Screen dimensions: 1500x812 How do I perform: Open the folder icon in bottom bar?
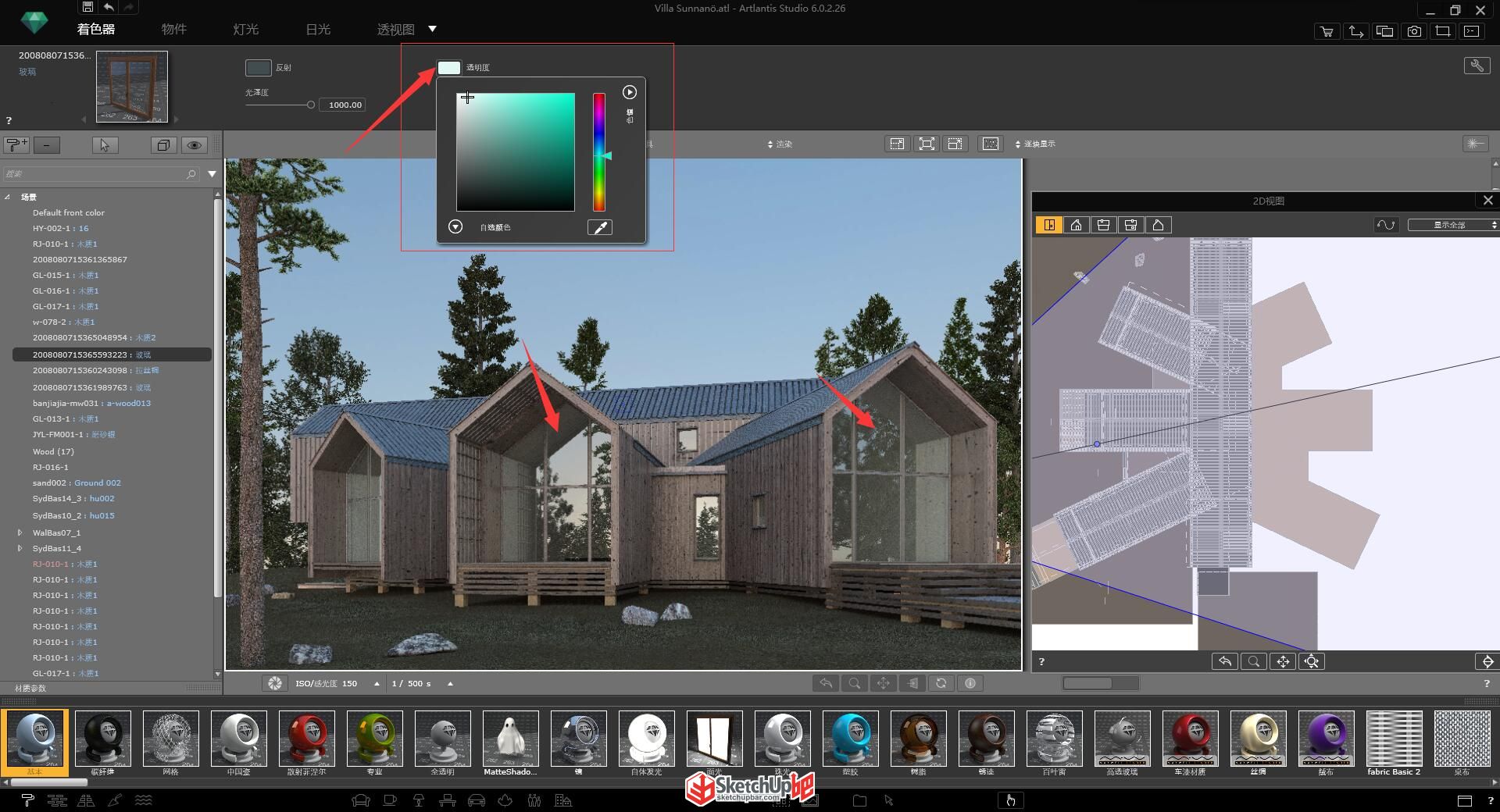(859, 800)
